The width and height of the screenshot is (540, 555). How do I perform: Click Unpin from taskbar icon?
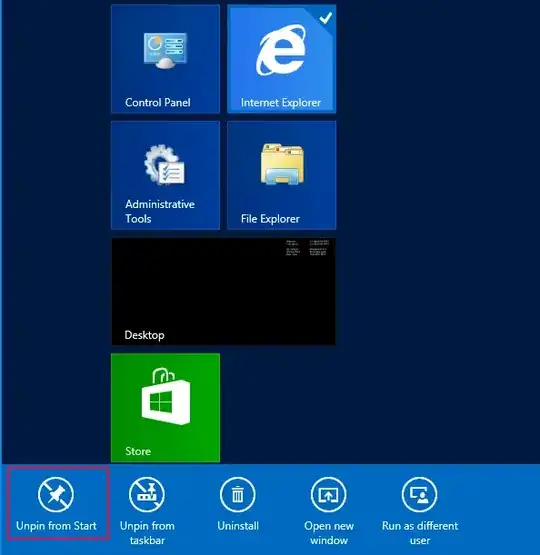pos(147,494)
